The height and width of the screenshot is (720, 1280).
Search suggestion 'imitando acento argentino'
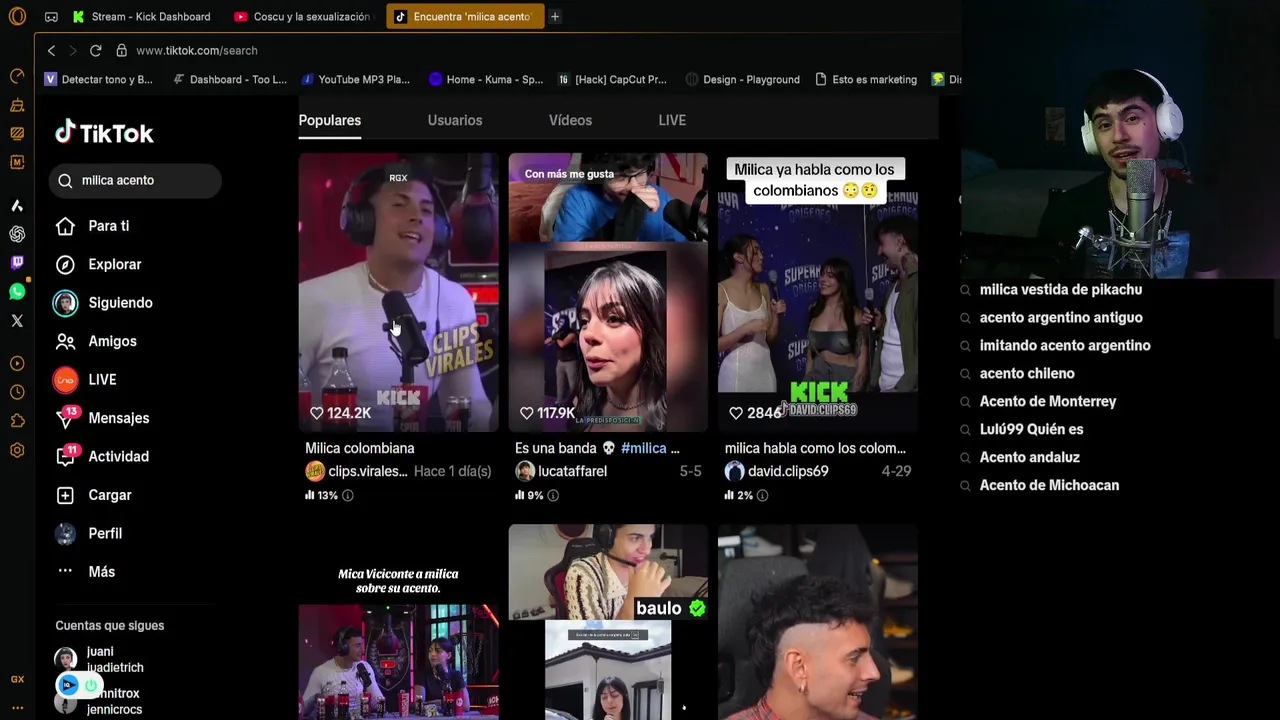[x=1065, y=345]
